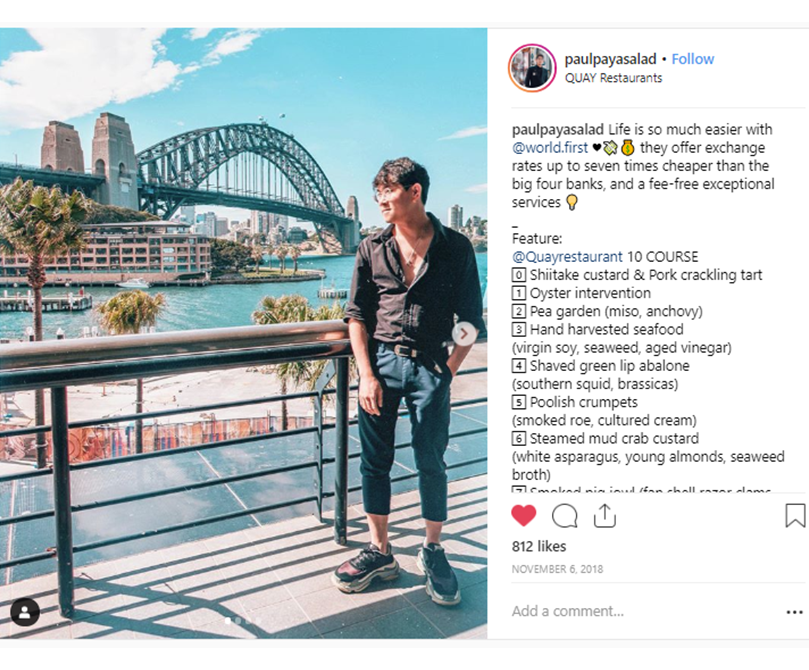Follow the paulpayasalad account

pyautogui.click(x=692, y=59)
